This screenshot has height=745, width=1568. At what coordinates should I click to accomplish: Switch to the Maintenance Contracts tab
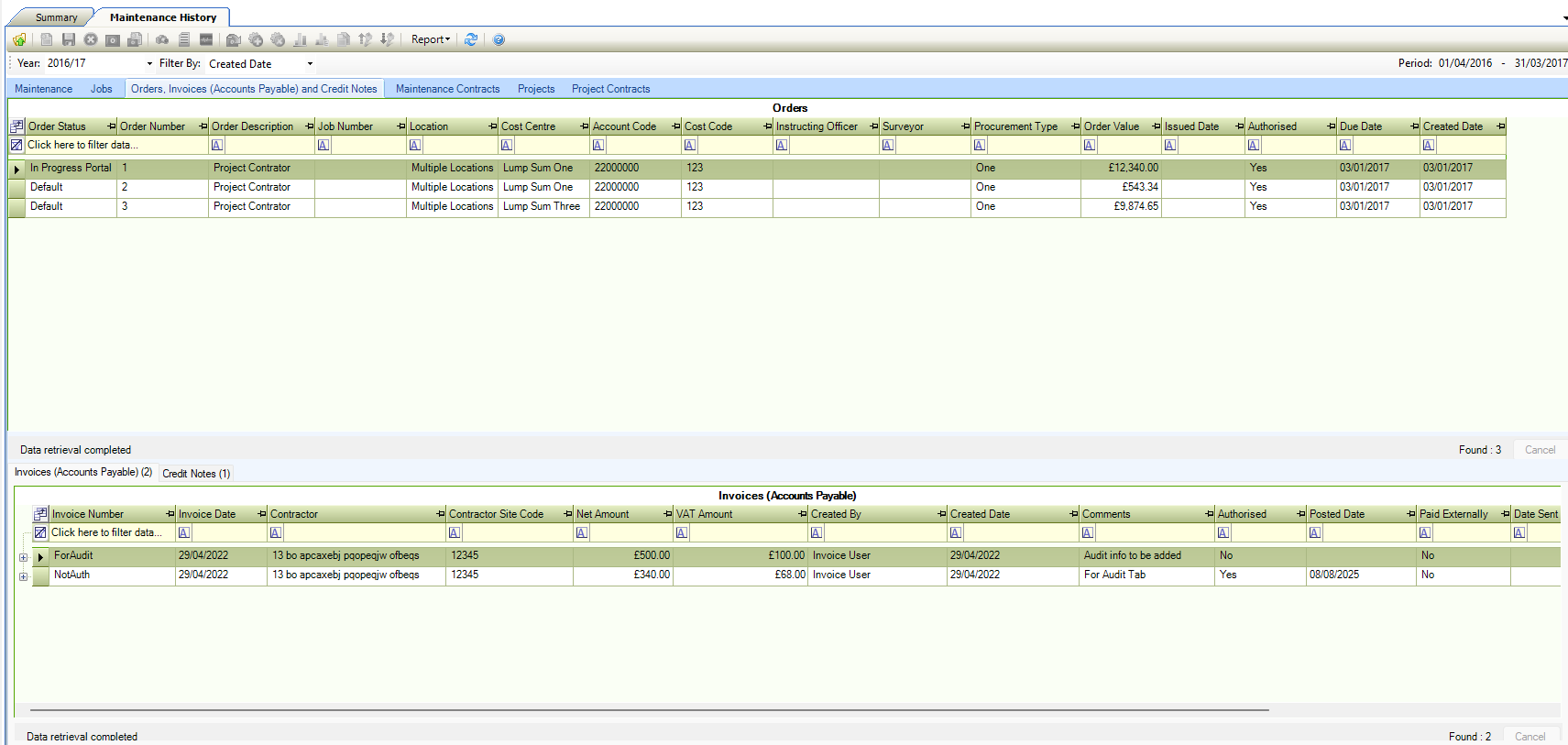tap(447, 89)
